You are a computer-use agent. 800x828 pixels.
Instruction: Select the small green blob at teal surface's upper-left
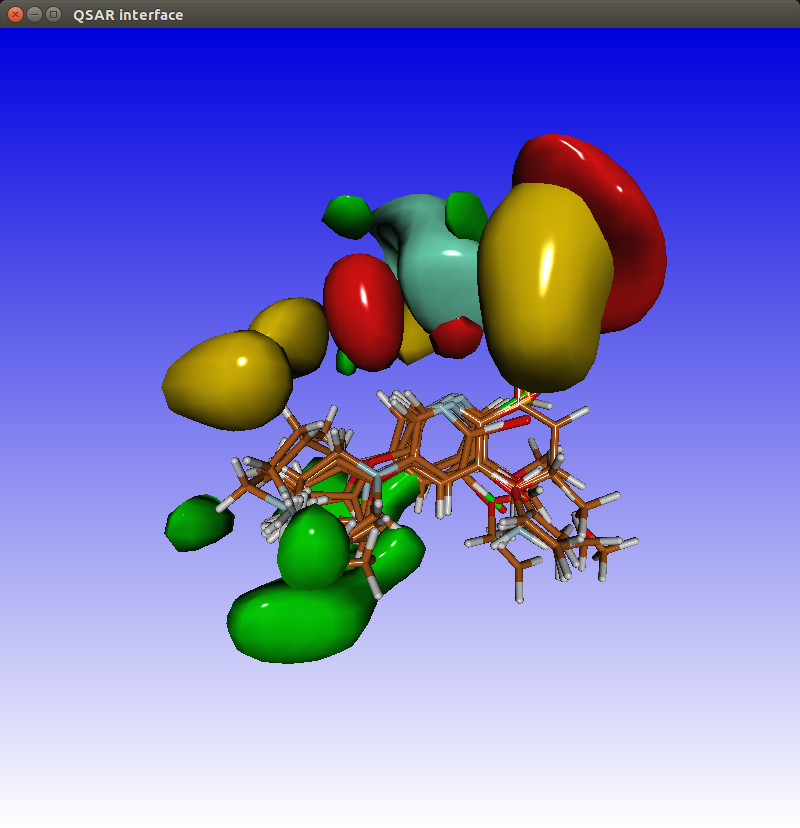348,216
